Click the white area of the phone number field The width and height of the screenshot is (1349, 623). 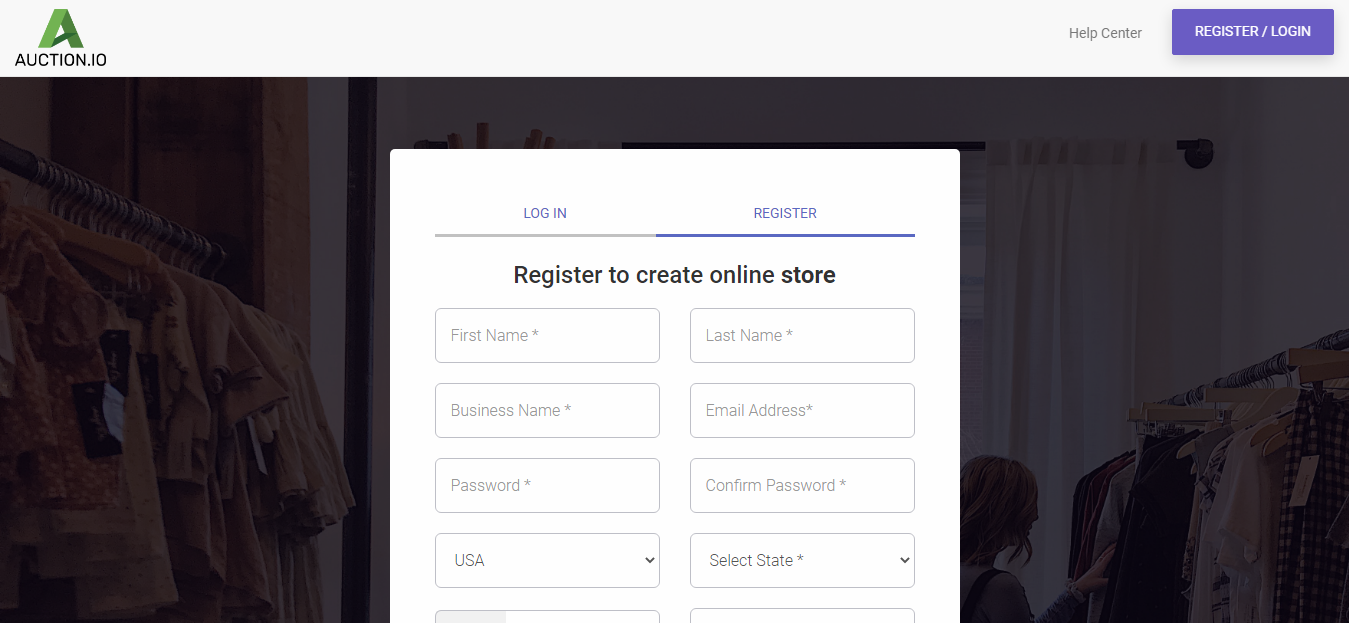[582, 616]
